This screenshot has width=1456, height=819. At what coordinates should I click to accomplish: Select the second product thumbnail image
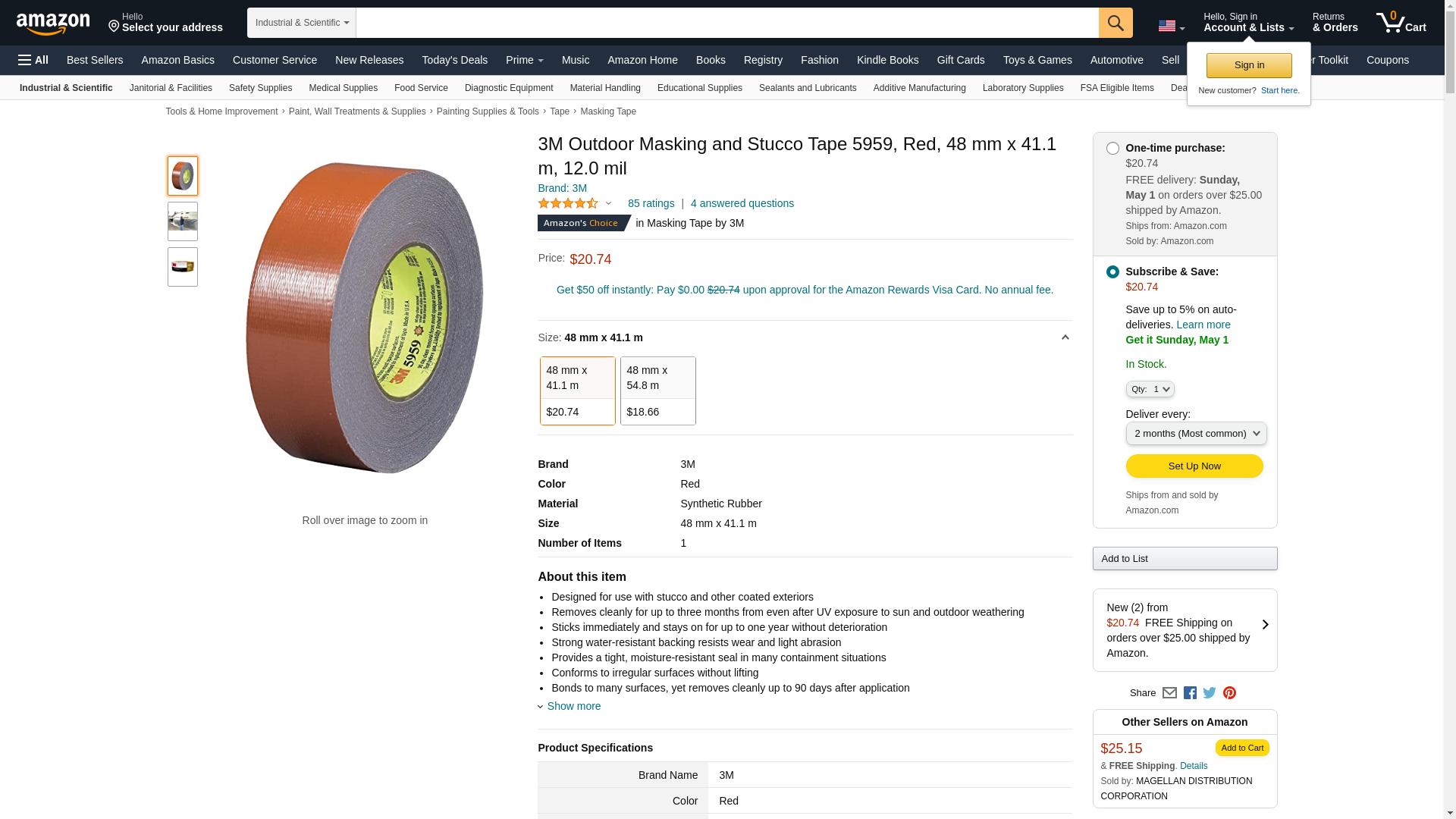(x=183, y=221)
